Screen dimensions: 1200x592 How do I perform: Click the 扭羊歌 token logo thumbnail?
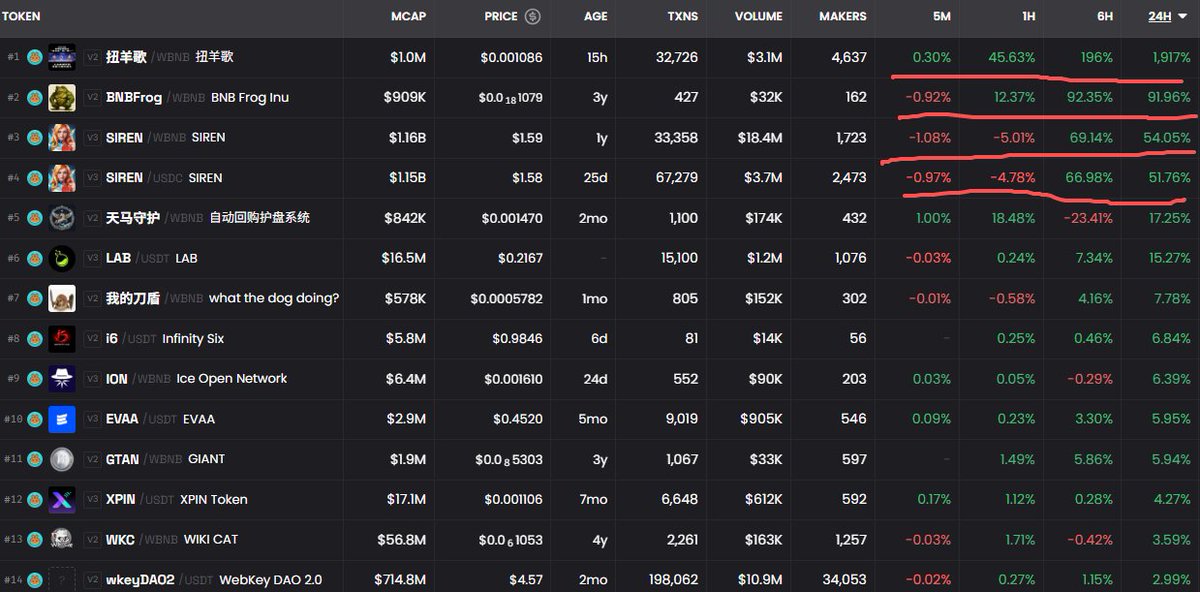click(x=62, y=57)
